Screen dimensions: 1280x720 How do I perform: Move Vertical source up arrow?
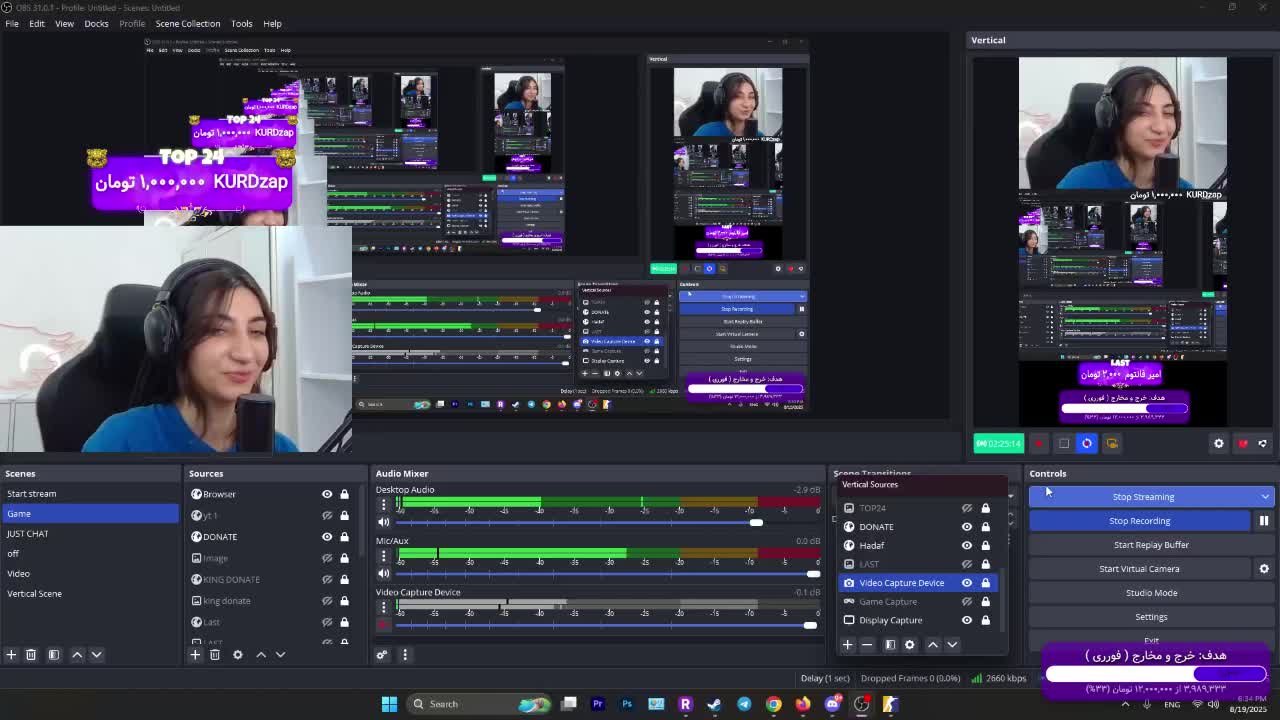(x=933, y=645)
